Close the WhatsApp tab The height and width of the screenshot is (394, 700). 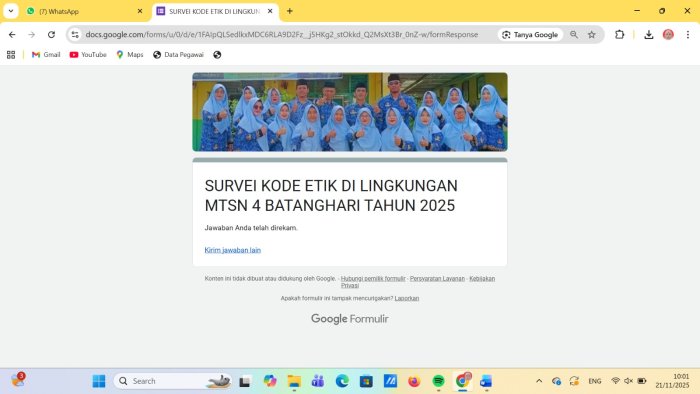pos(140,11)
